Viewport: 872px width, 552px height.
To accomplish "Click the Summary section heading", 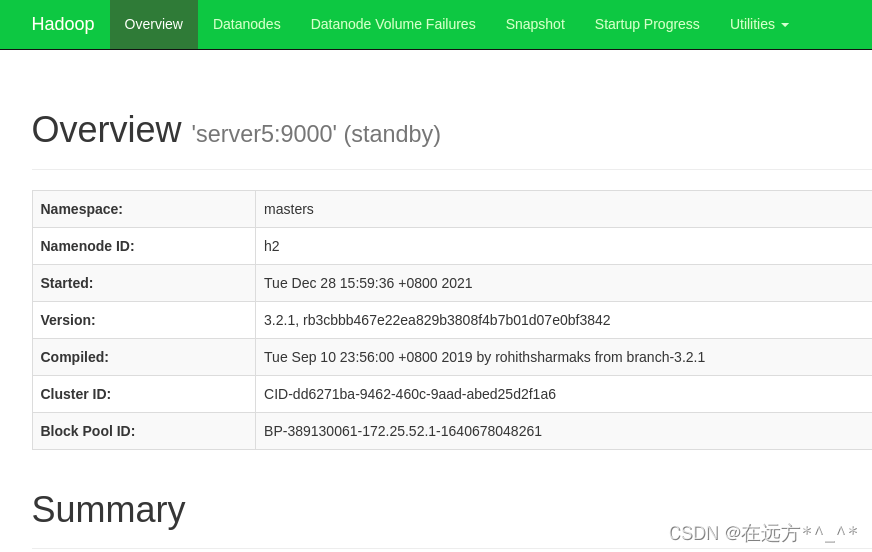I will pos(108,510).
